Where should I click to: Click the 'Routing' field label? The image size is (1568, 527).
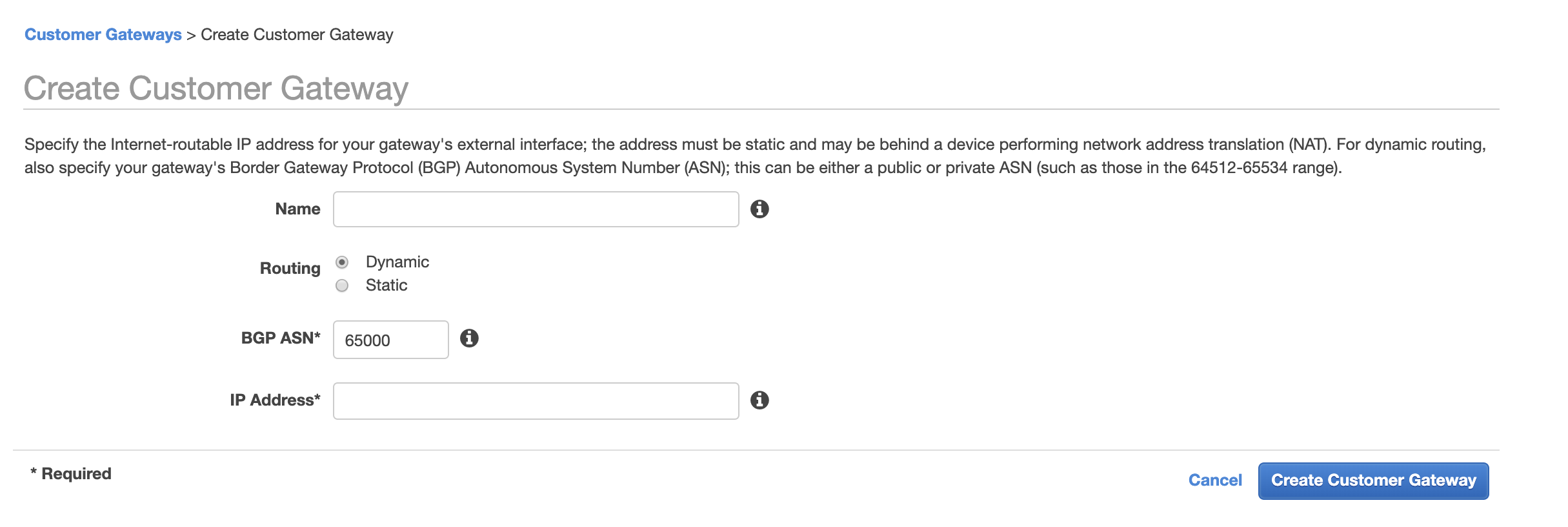tap(290, 269)
